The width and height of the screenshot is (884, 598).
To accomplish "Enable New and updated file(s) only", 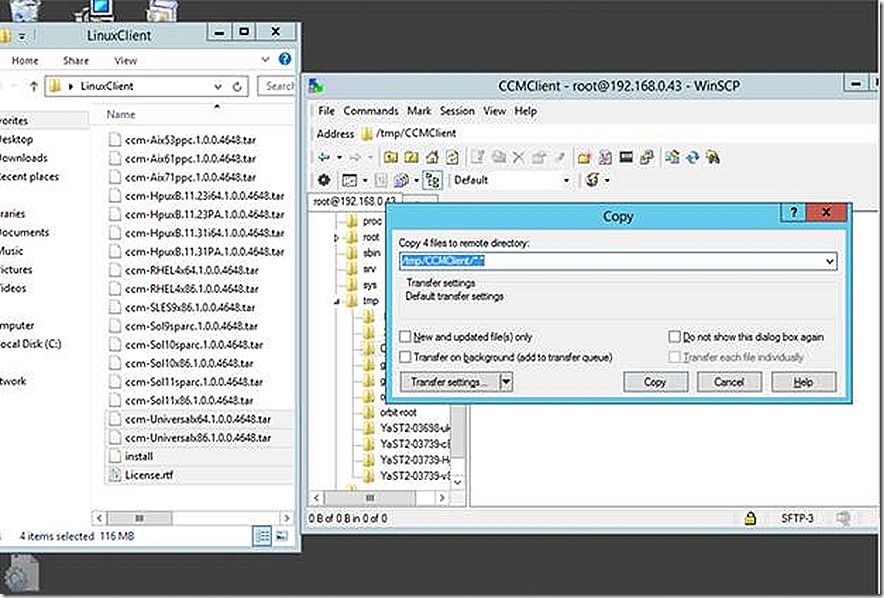I will pyautogui.click(x=405, y=337).
